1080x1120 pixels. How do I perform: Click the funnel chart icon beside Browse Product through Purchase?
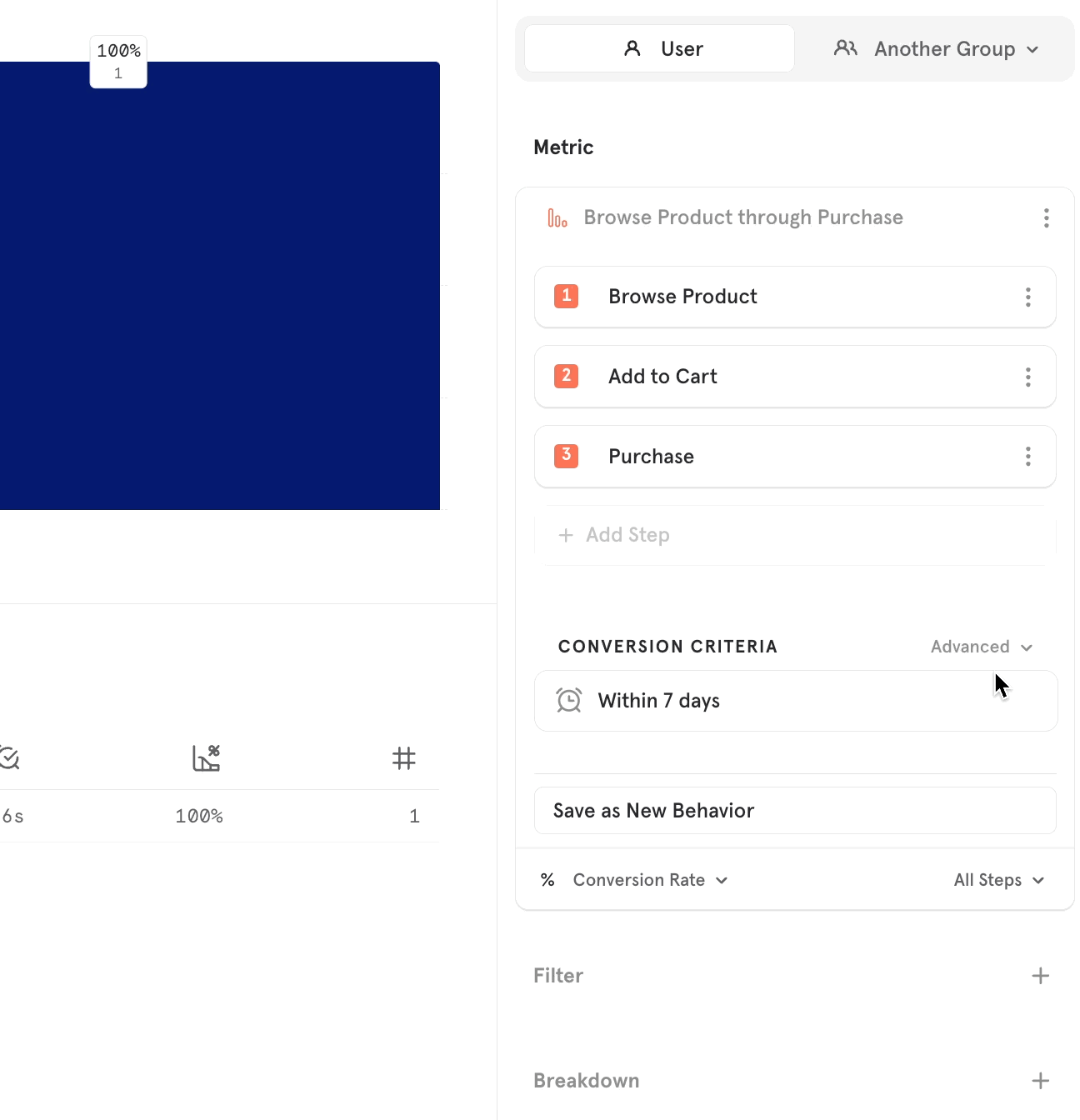(557, 217)
